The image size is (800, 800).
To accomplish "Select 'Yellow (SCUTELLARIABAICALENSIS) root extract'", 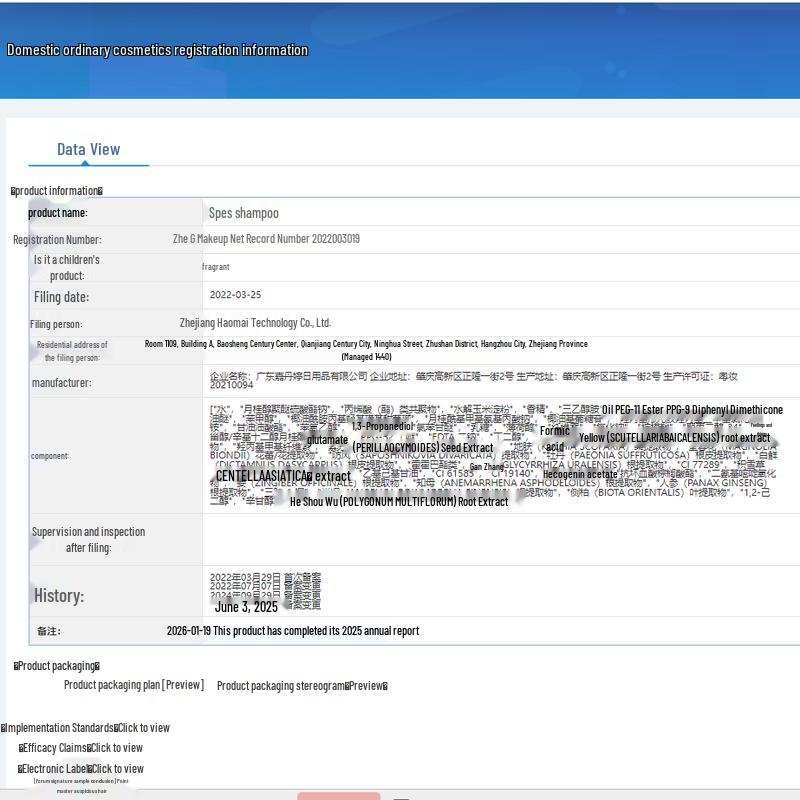I will tap(674, 438).
